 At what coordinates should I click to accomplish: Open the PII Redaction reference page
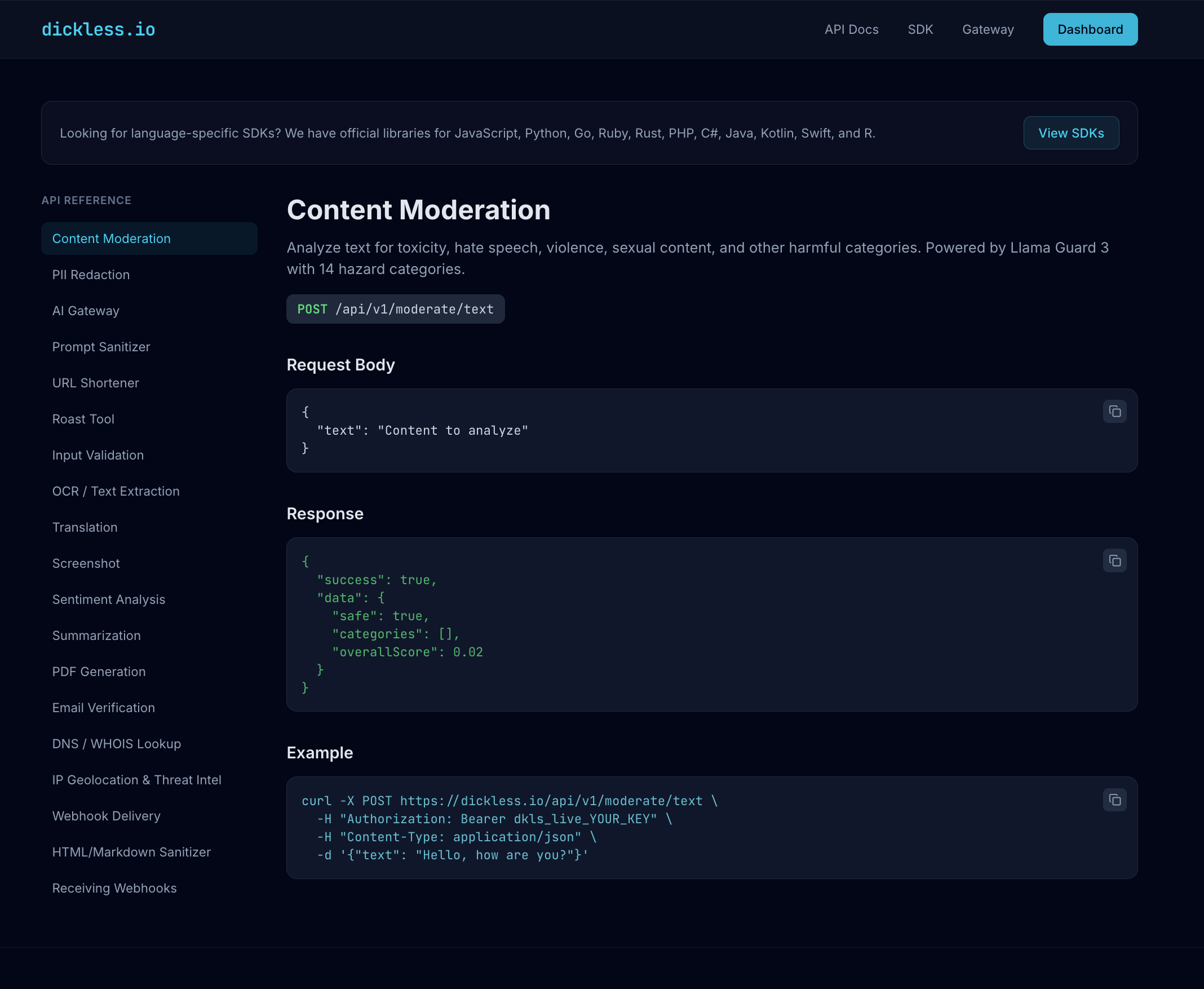coord(91,275)
